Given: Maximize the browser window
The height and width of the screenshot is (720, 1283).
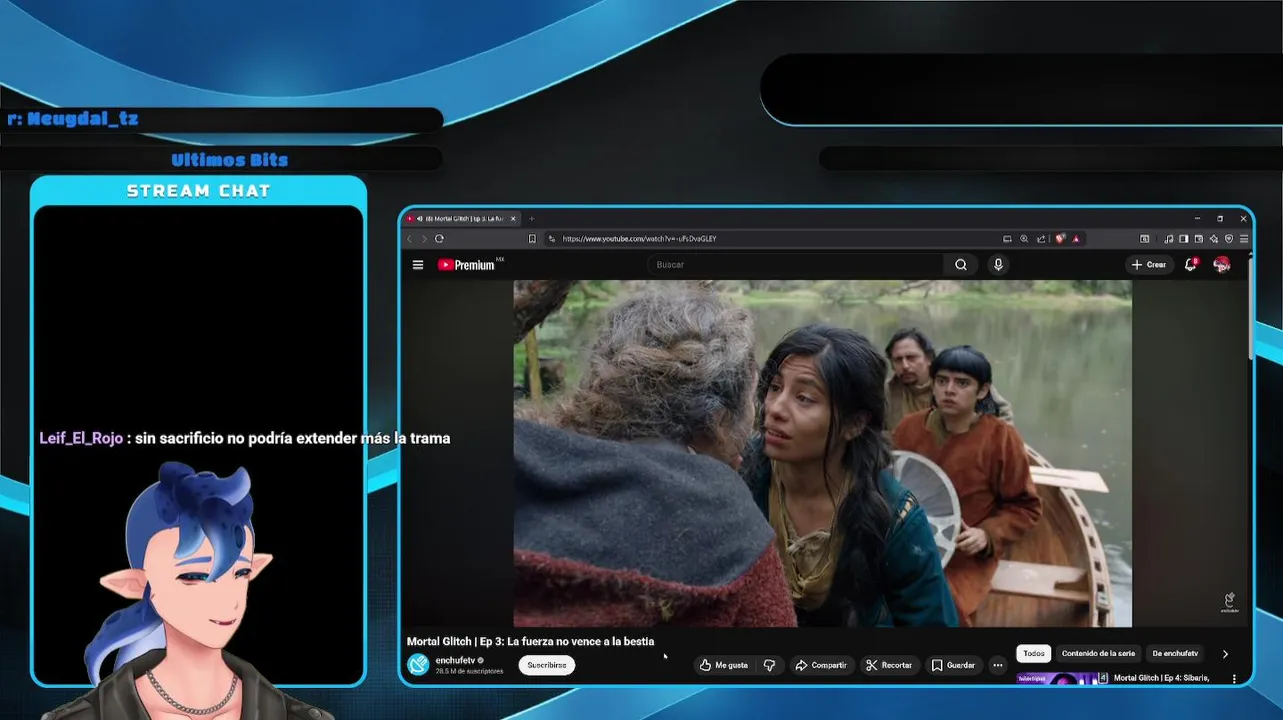Looking at the screenshot, I should pos(1220,218).
